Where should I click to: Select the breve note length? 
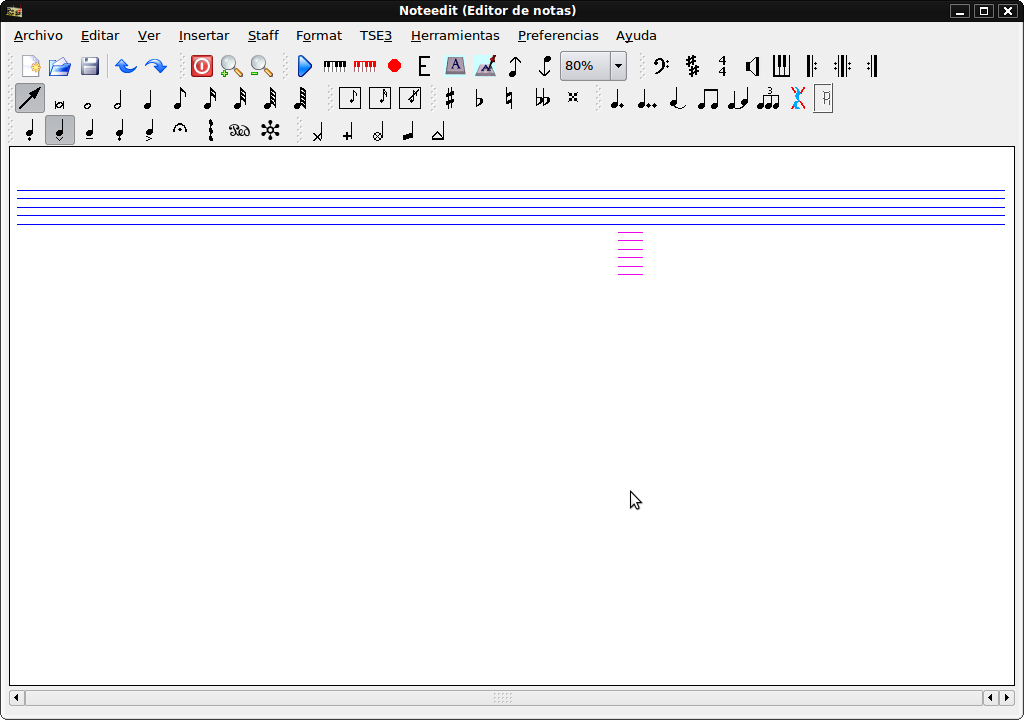coord(59,104)
